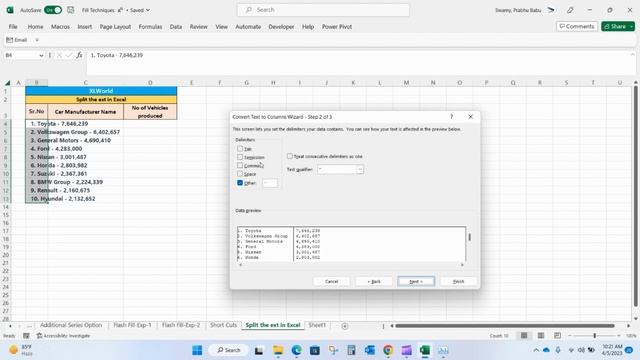Click the wizard Help question mark icon

pyautogui.click(x=451, y=117)
